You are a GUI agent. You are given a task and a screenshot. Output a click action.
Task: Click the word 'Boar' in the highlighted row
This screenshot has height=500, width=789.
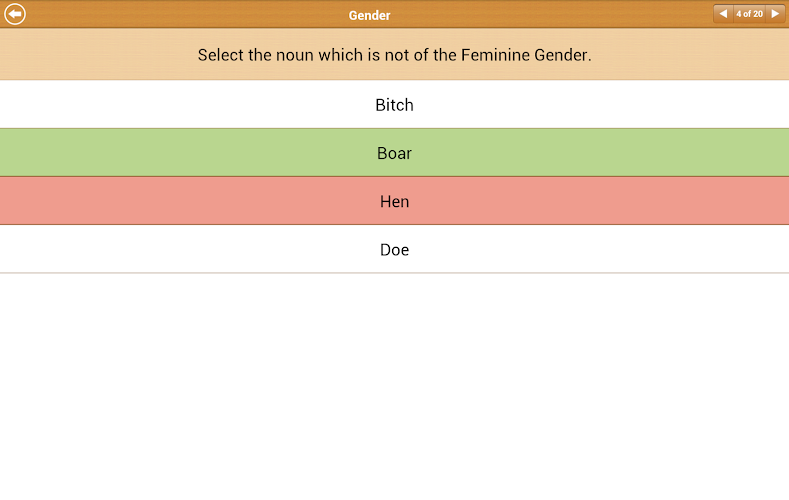coord(394,153)
